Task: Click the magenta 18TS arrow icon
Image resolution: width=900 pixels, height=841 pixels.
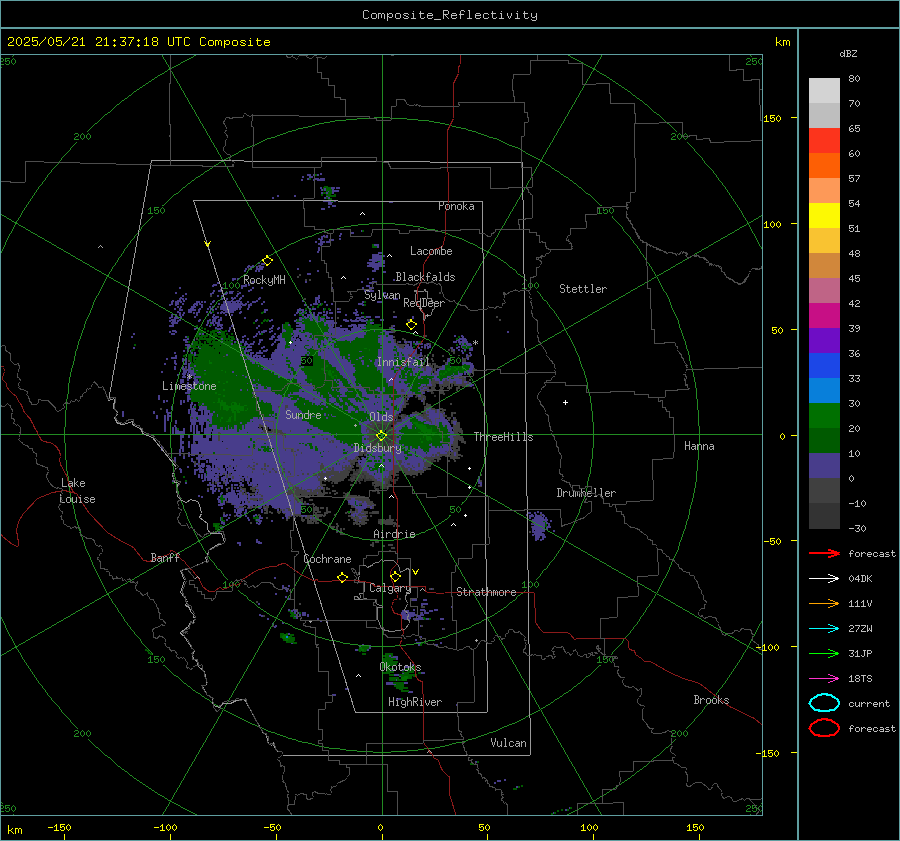Action: pyautogui.click(x=824, y=679)
